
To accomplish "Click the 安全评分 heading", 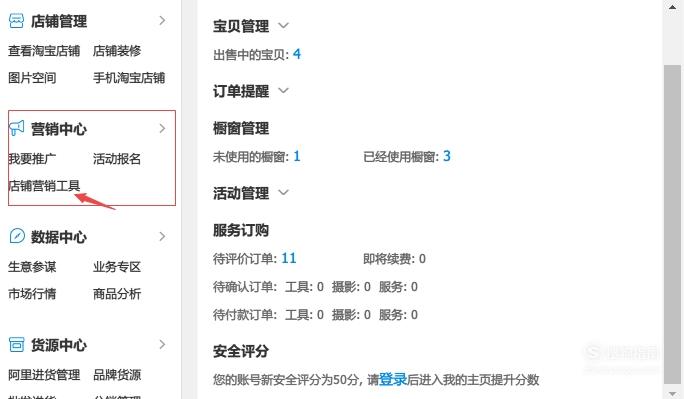I will 241,351.
